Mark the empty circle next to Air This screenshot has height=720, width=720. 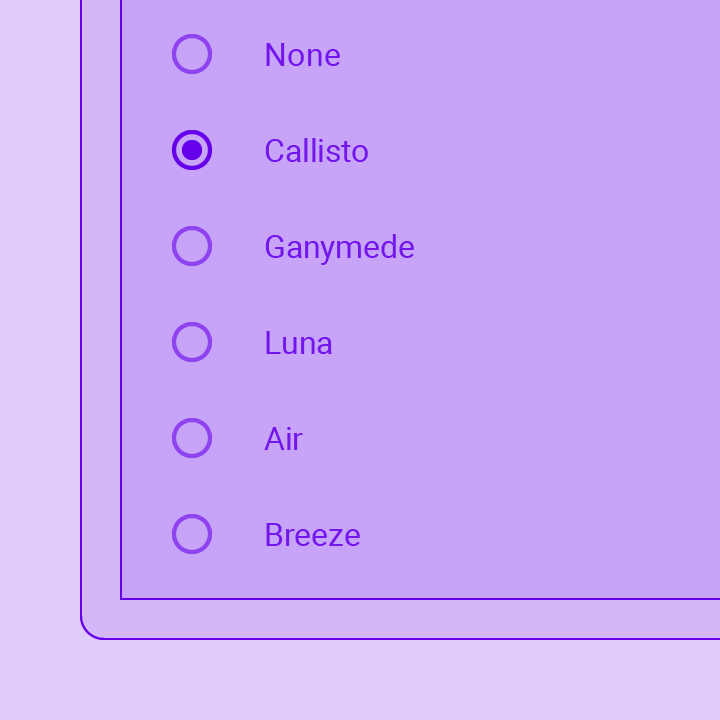click(192, 438)
